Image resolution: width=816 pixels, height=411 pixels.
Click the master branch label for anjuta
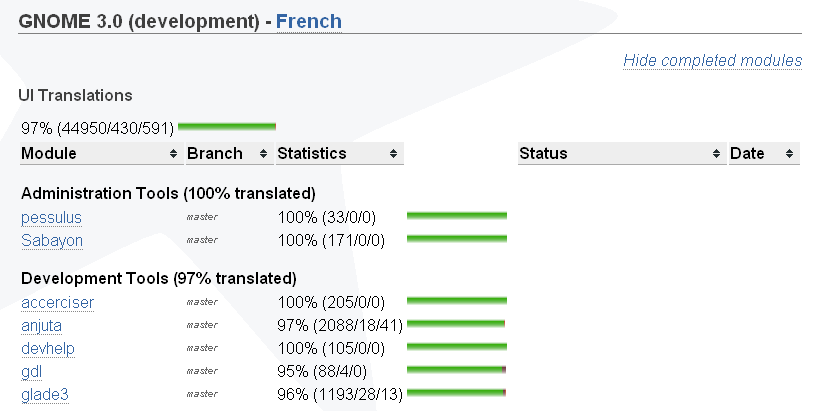coord(202,325)
